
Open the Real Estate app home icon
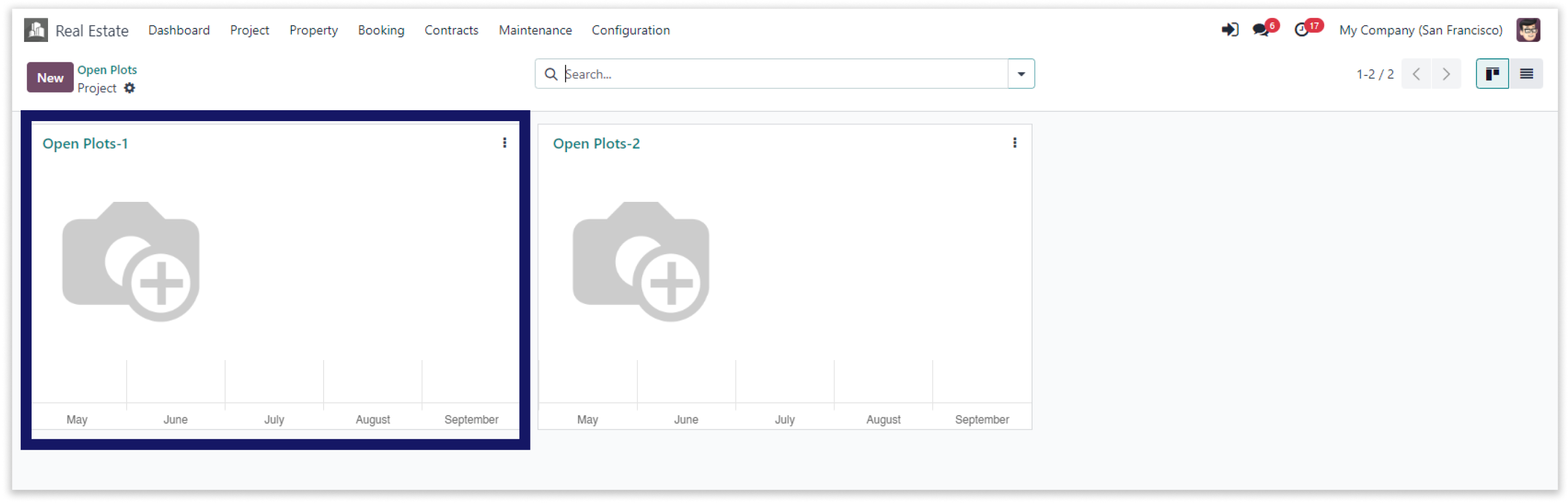36,30
